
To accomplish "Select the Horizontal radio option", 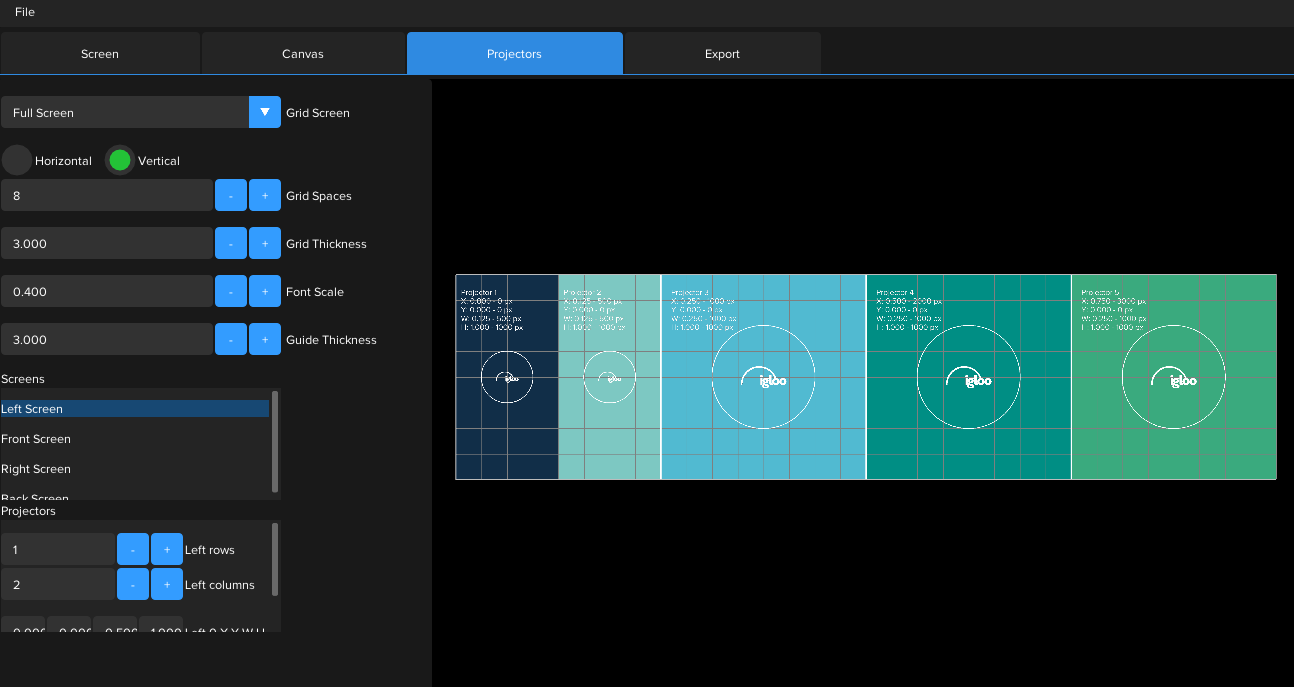I will coord(17,160).
